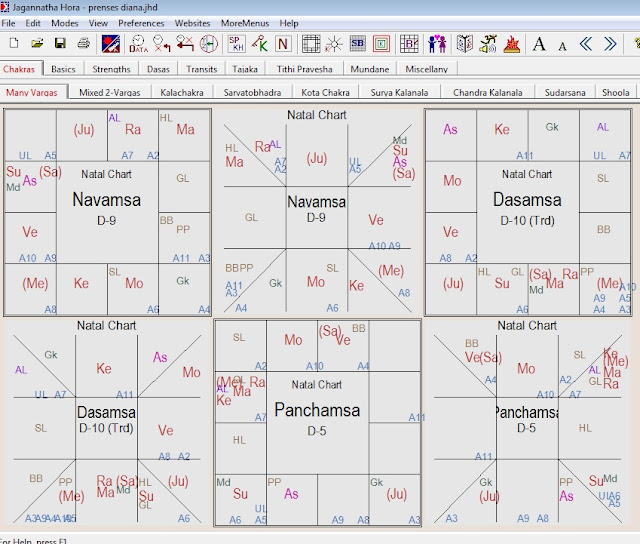Screen dimensions: 640x544
Task: Open the Modes menu
Action: pyautogui.click(x=64, y=23)
